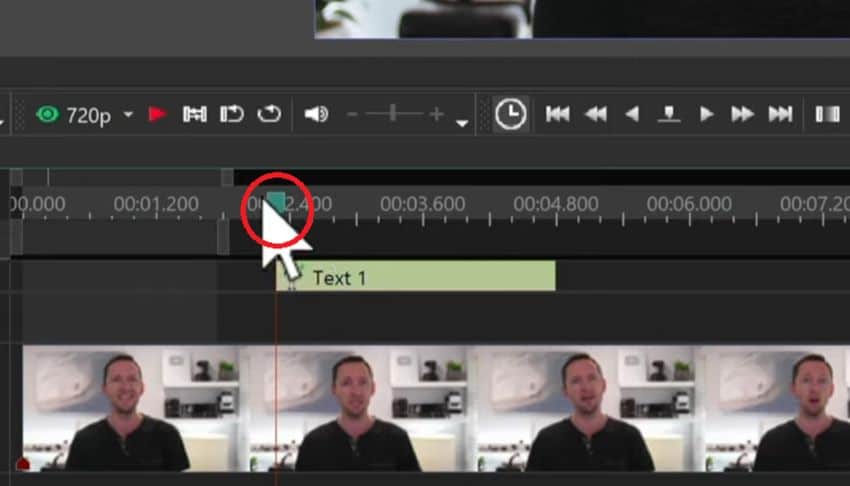Click the rewind double-arrow button

pos(595,114)
